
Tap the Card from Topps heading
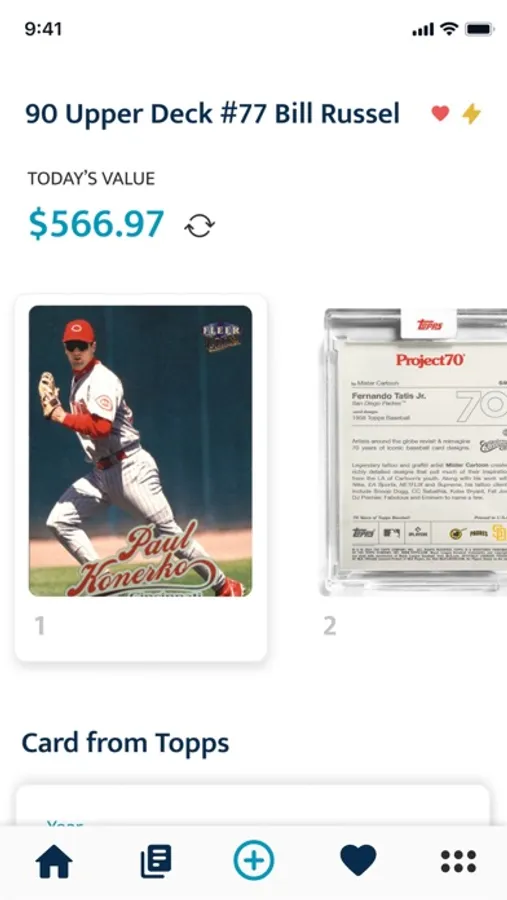pos(125,743)
